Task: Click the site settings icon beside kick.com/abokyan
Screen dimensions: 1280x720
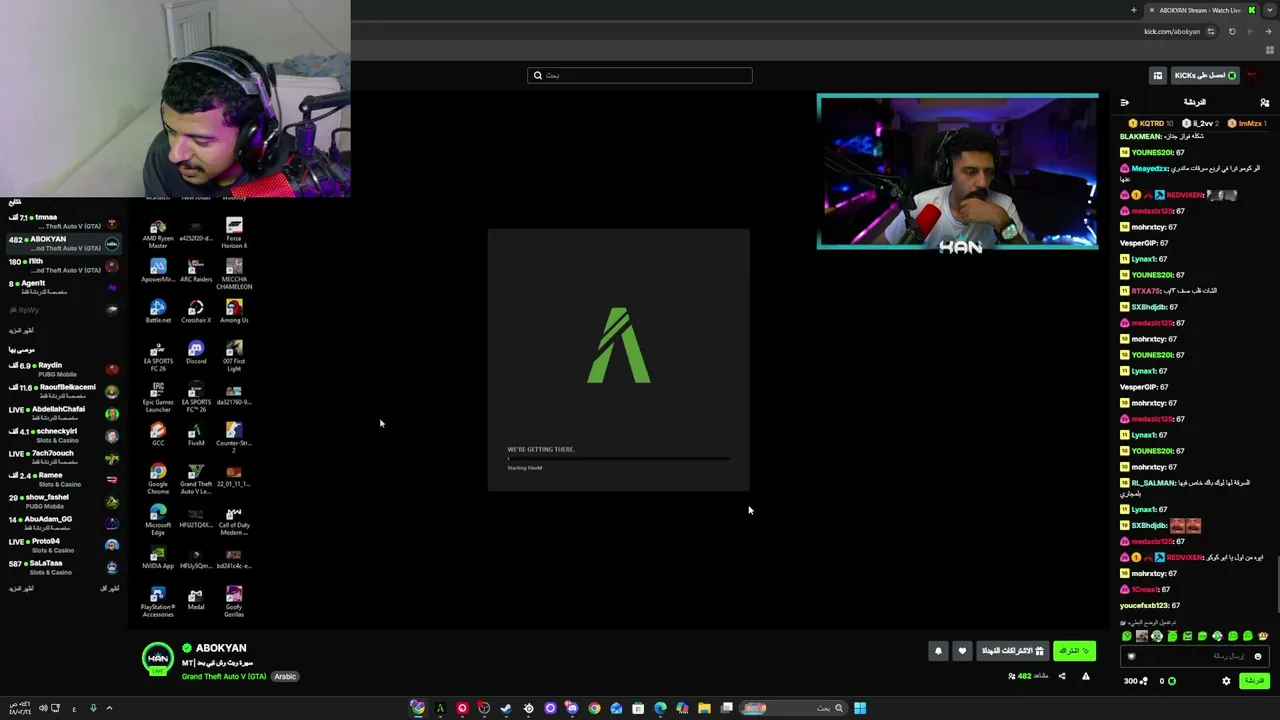Action: (x=1211, y=31)
